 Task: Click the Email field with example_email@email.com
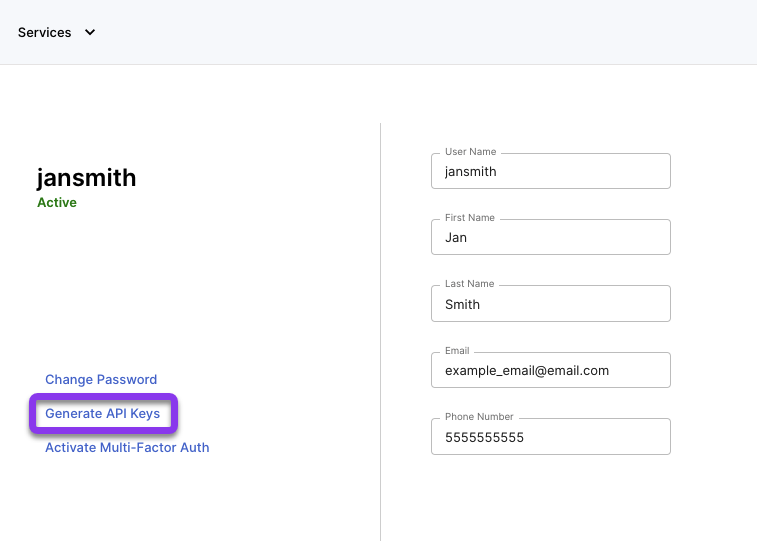pyautogui.click(x=550, y=370)
